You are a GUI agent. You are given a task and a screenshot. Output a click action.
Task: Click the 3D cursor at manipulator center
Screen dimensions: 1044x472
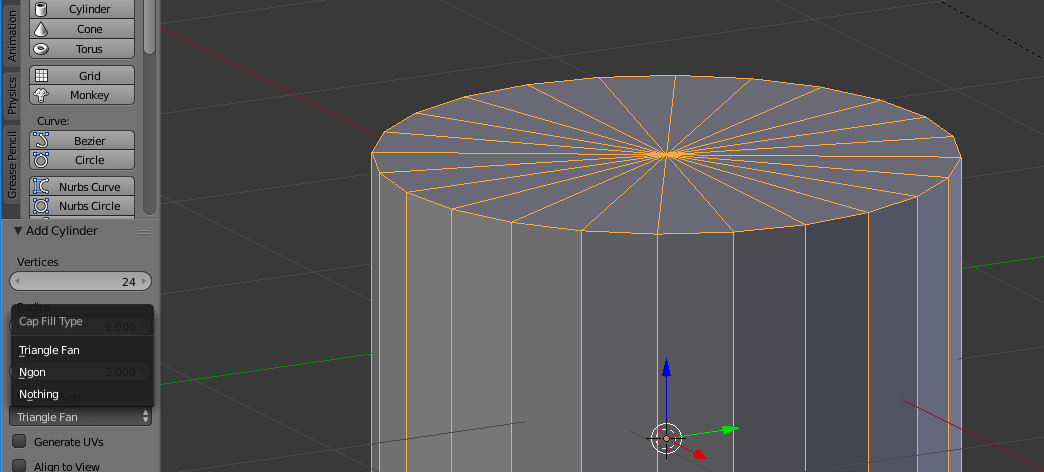(666, 439)
